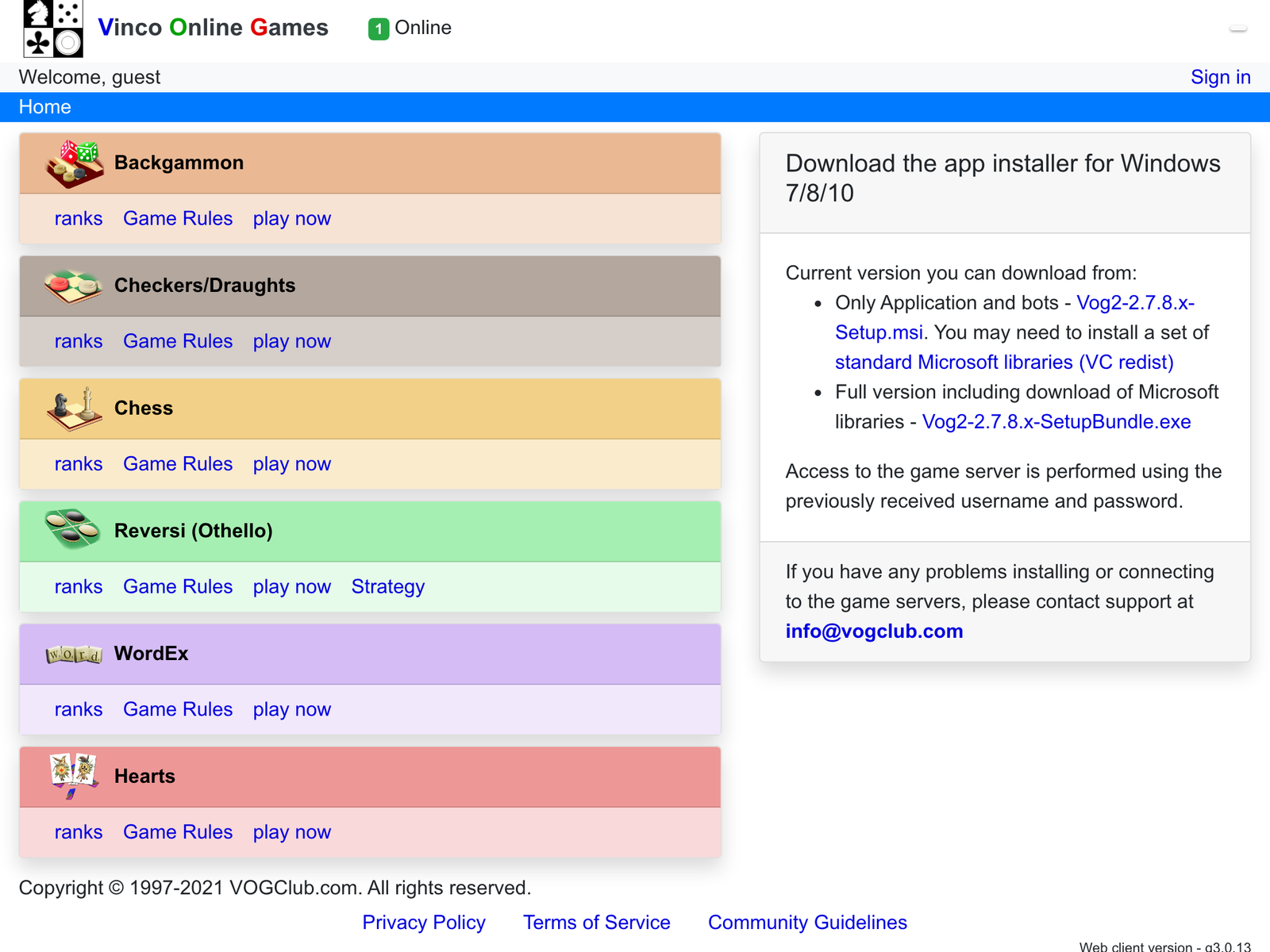View Reversi Game Rules
Screen dimensions: 1270x952
(178, 587)
